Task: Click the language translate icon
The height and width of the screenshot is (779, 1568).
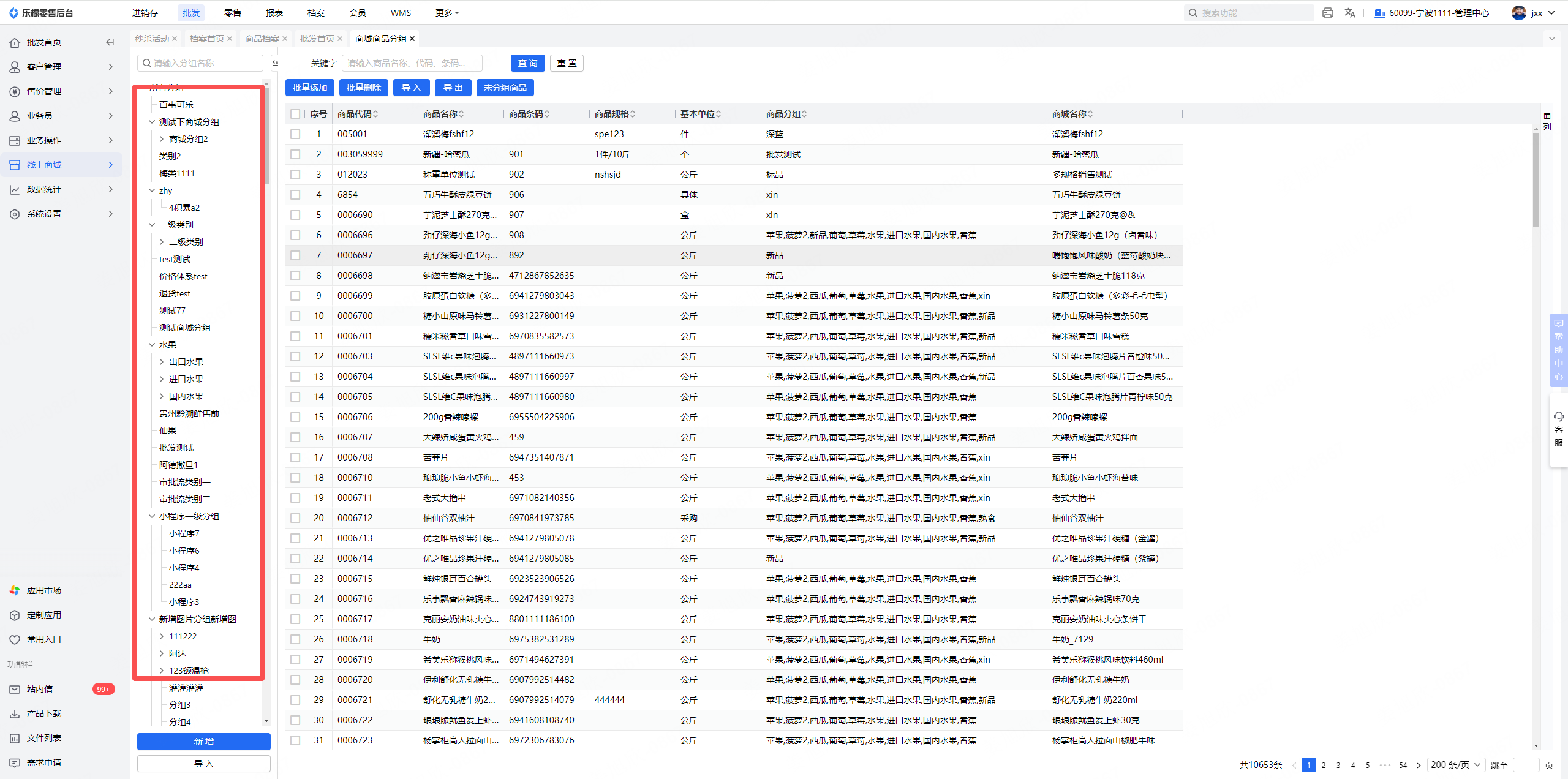Action: 1350,13
